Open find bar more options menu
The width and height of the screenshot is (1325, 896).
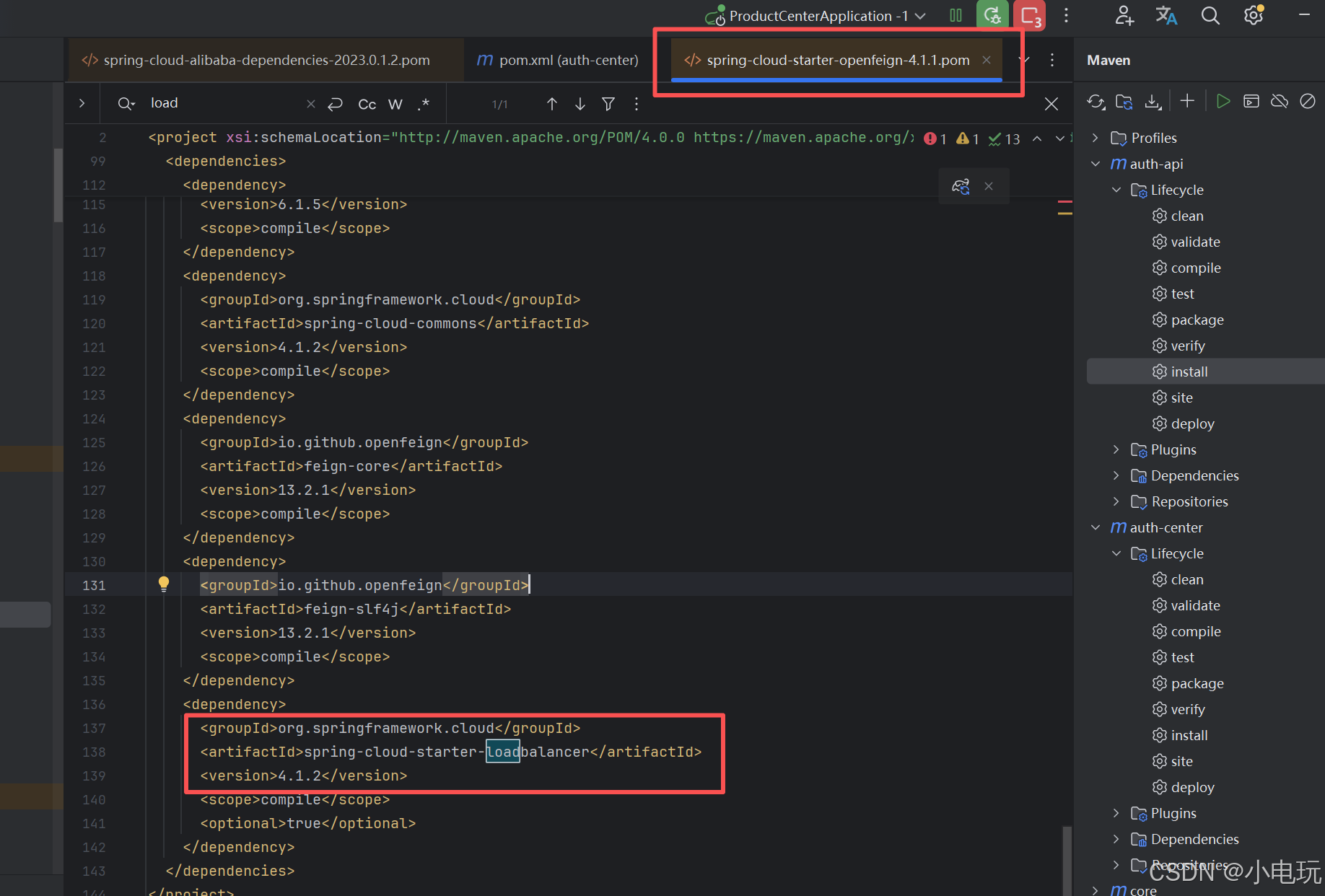(x=637, y=104)
